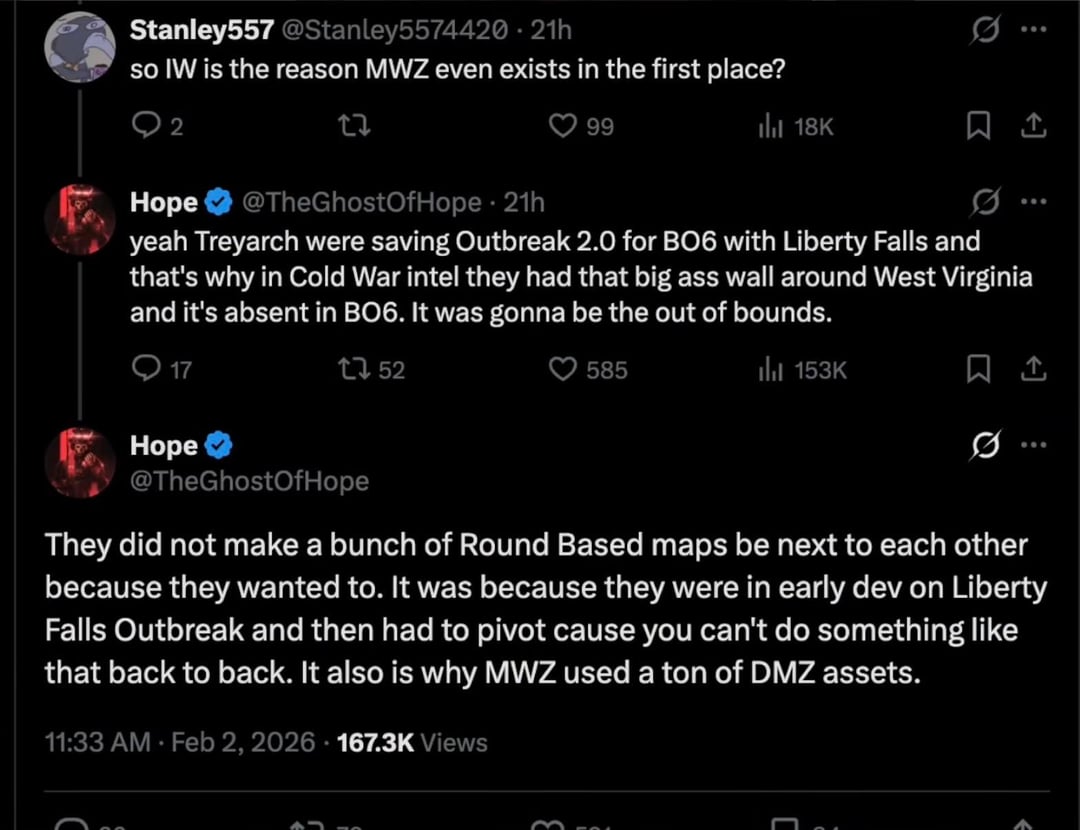View analytics for Stanley557's 18K-view tweet

[771, 126]
